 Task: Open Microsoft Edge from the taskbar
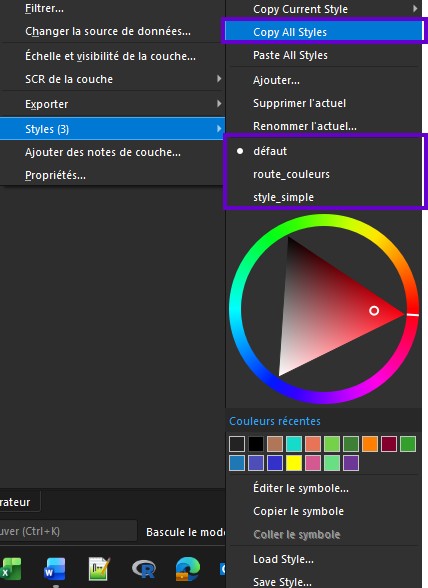coord(188,568)
